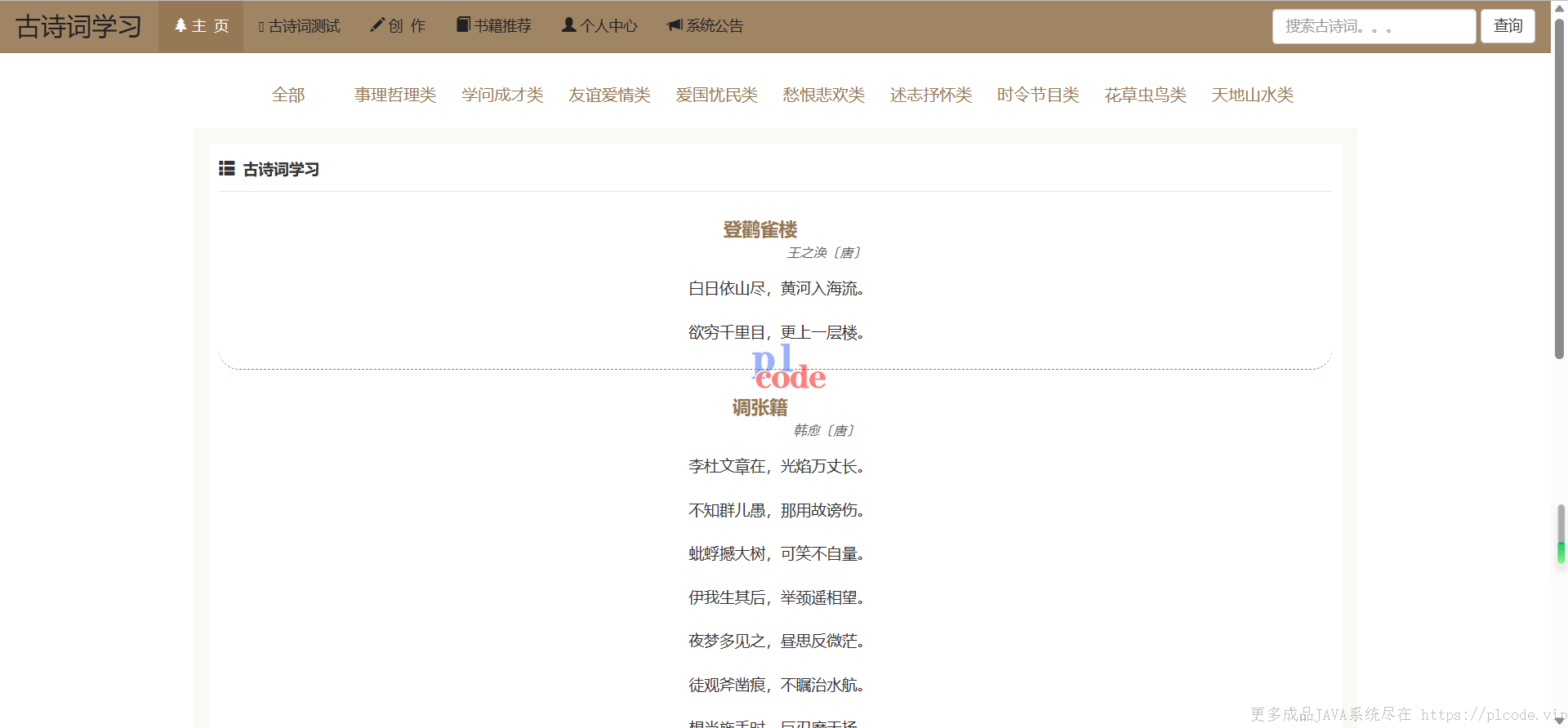Select the 全部 category filter
The image size is (1568, 728).
coord(288,95)
